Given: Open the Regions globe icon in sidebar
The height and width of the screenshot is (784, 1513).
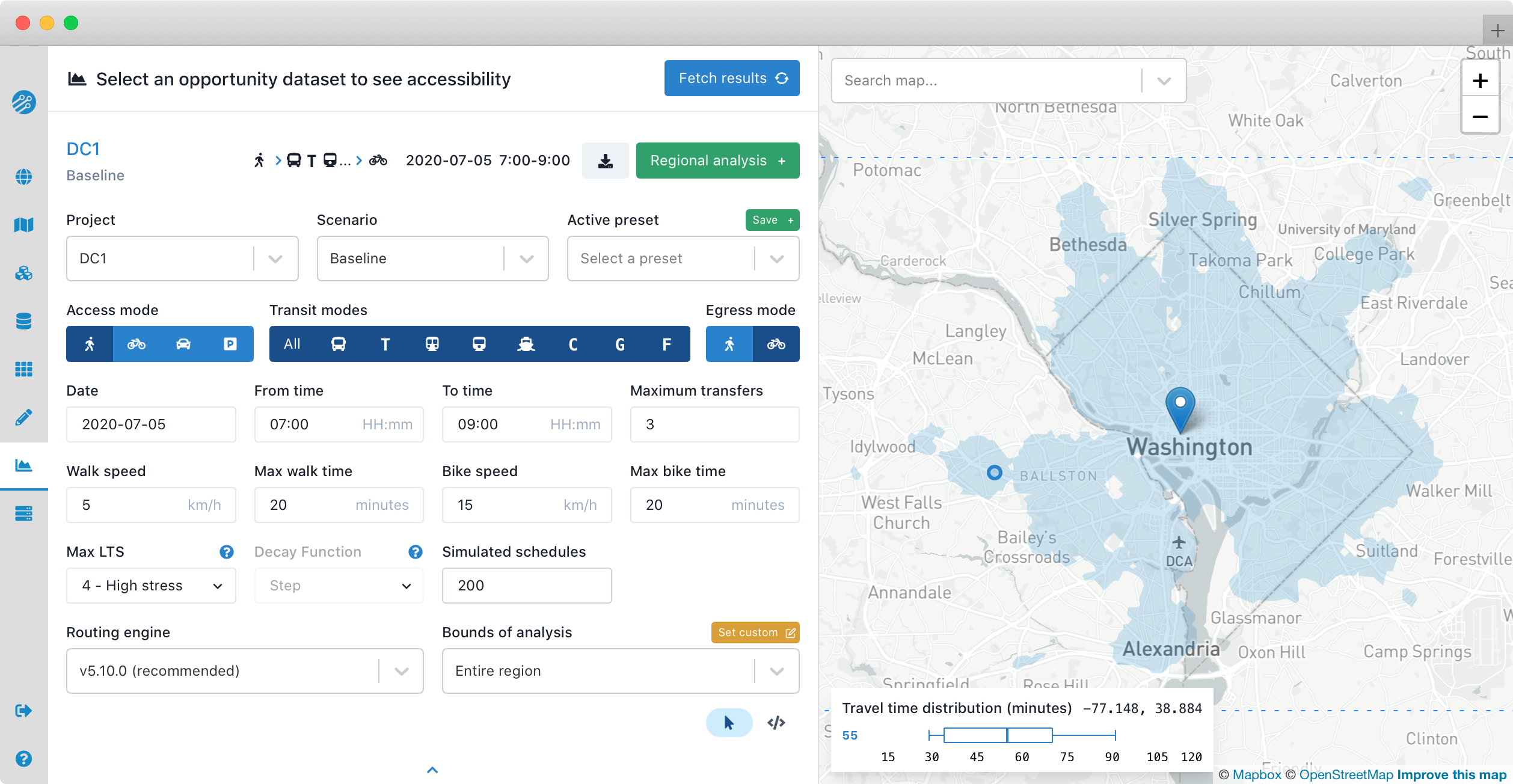Looking at the screenshot, I should [x=23, y=177].
